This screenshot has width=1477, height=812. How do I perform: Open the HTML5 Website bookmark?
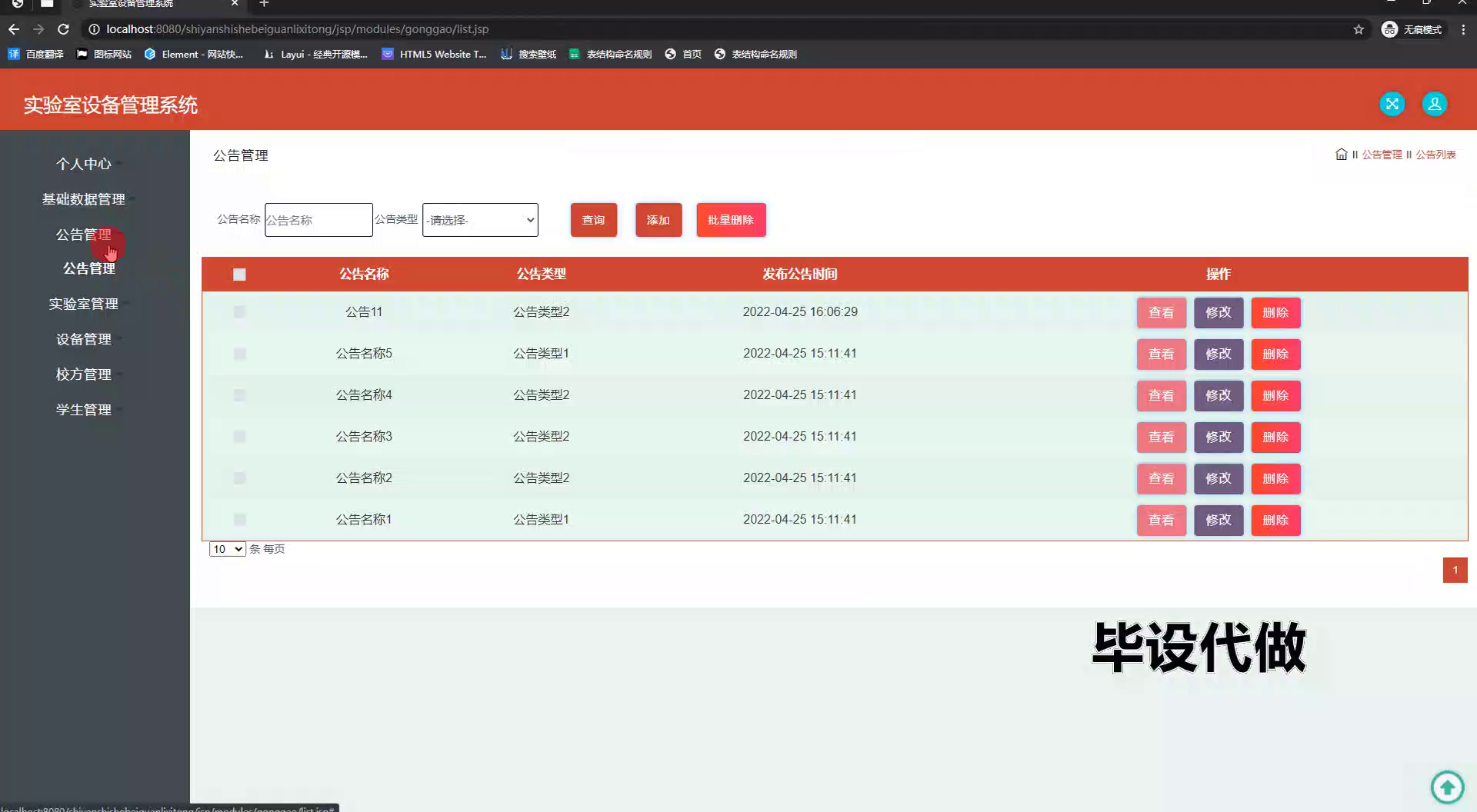pos(435,54)
